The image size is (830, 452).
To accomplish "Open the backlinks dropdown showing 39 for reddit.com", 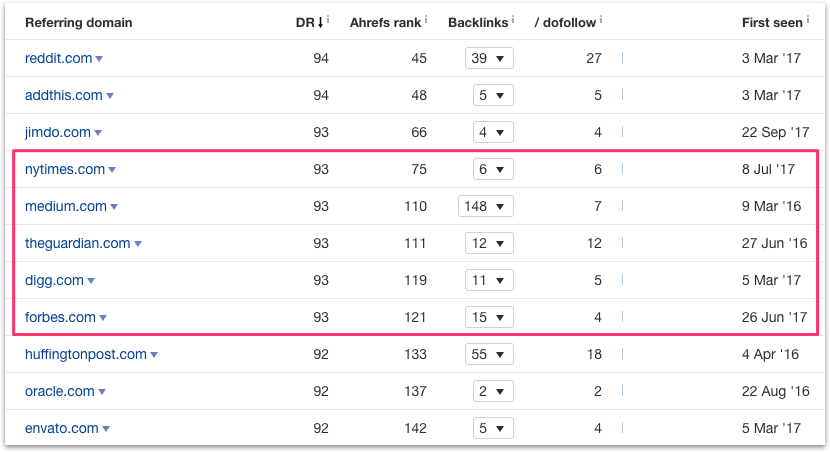I will 489,58.
